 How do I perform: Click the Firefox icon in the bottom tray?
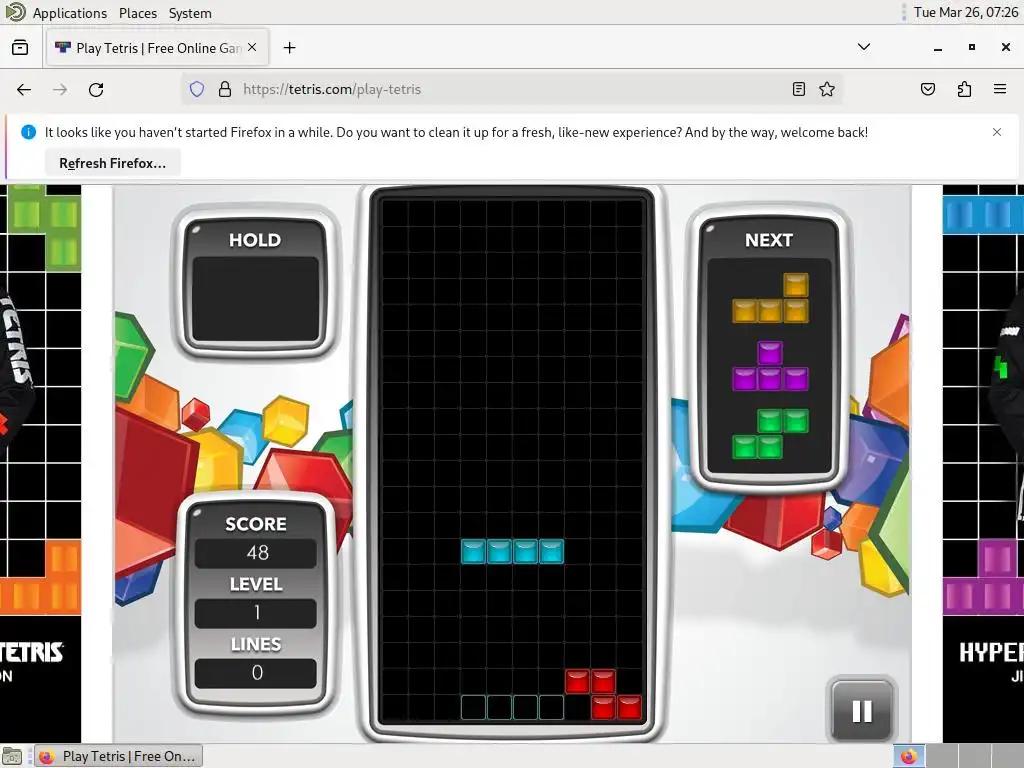point(908,756)
